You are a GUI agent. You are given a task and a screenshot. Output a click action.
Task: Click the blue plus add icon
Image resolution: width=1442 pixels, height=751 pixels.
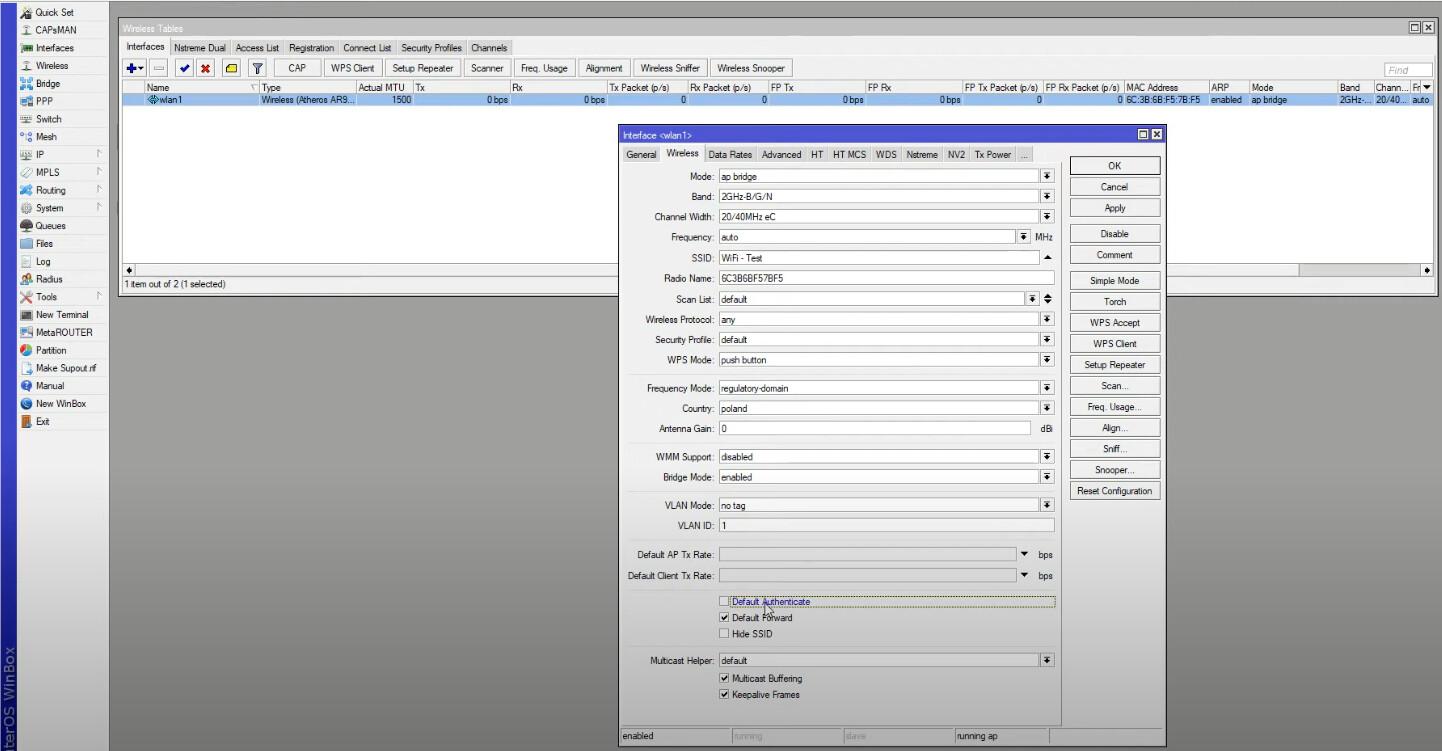click(x=134, y=68)
